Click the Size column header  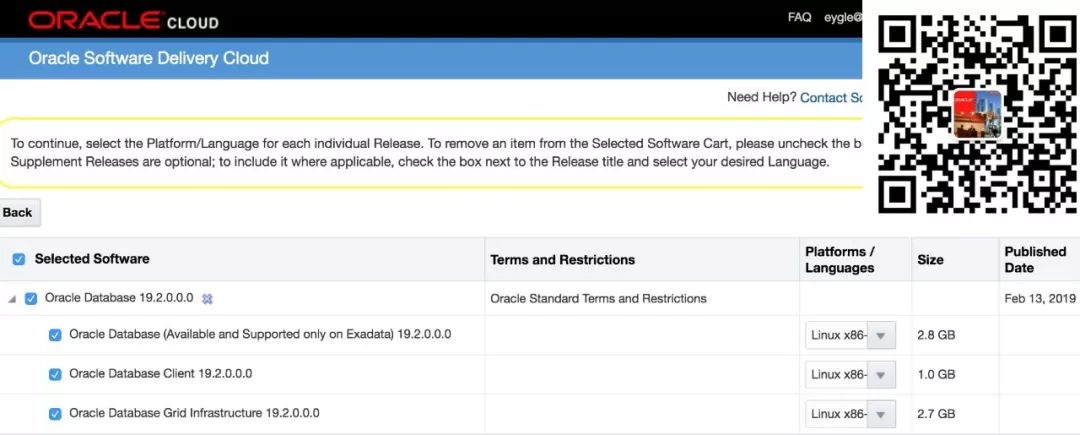930,259
